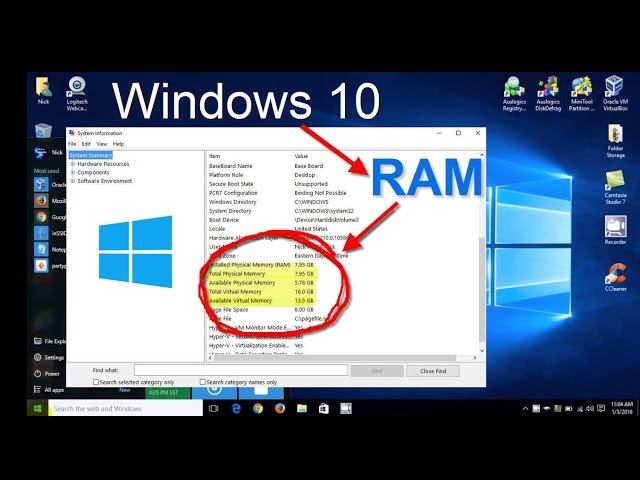Open the System Information taskbar icon
This screenshot has width=640, height=480.
[346, 408]
